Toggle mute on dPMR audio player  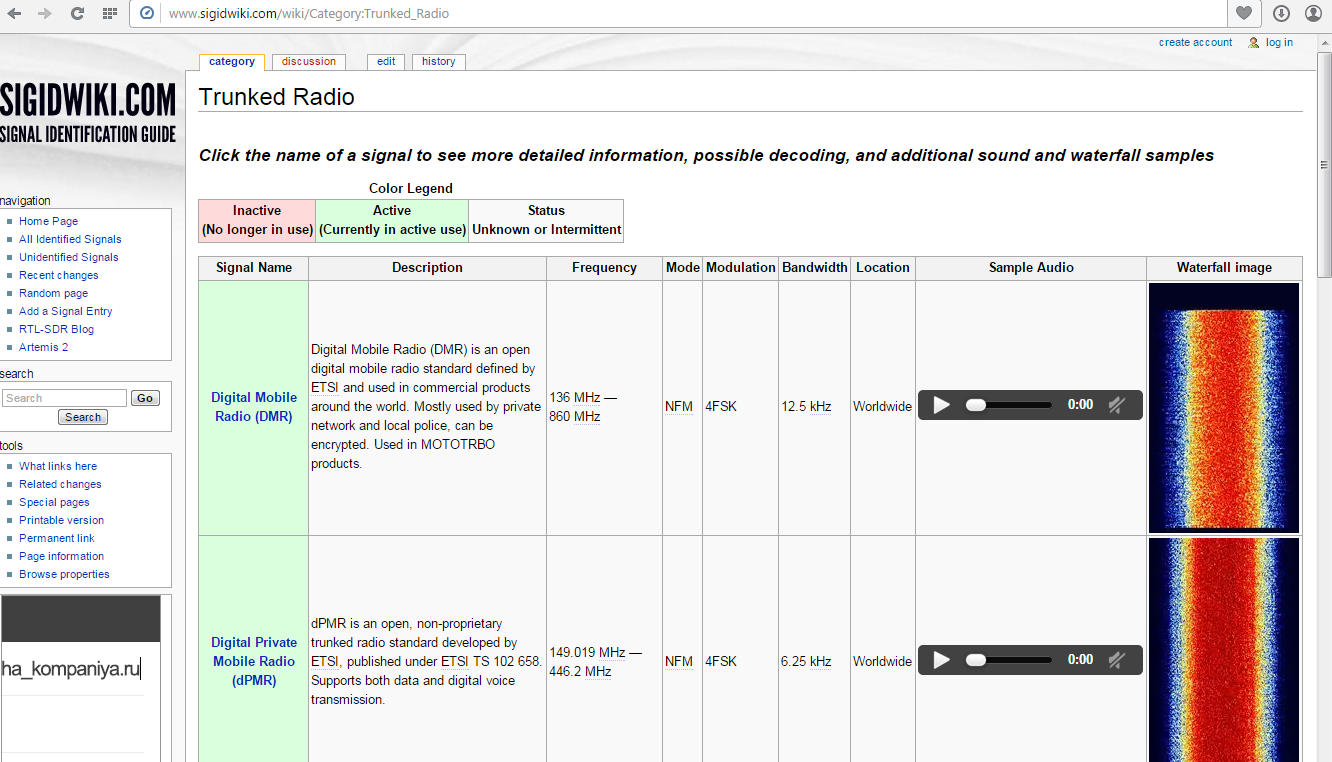point(1118,660)
